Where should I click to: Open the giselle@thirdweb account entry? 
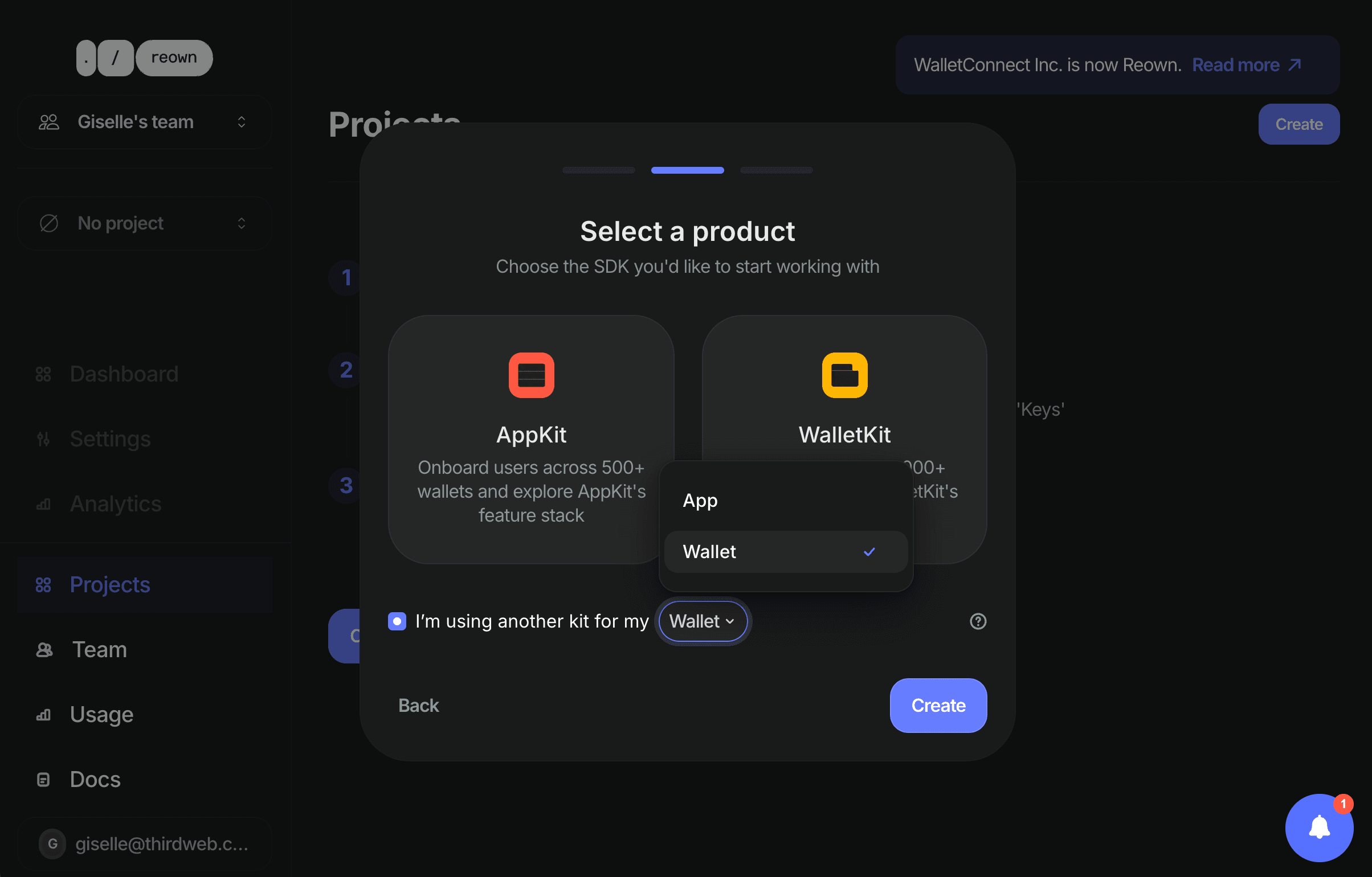click(145, 844)
